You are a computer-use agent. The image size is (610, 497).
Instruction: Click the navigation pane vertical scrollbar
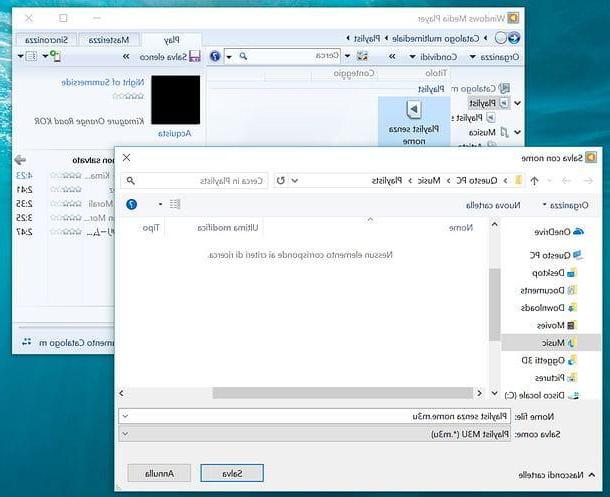(x=494, y=304)
